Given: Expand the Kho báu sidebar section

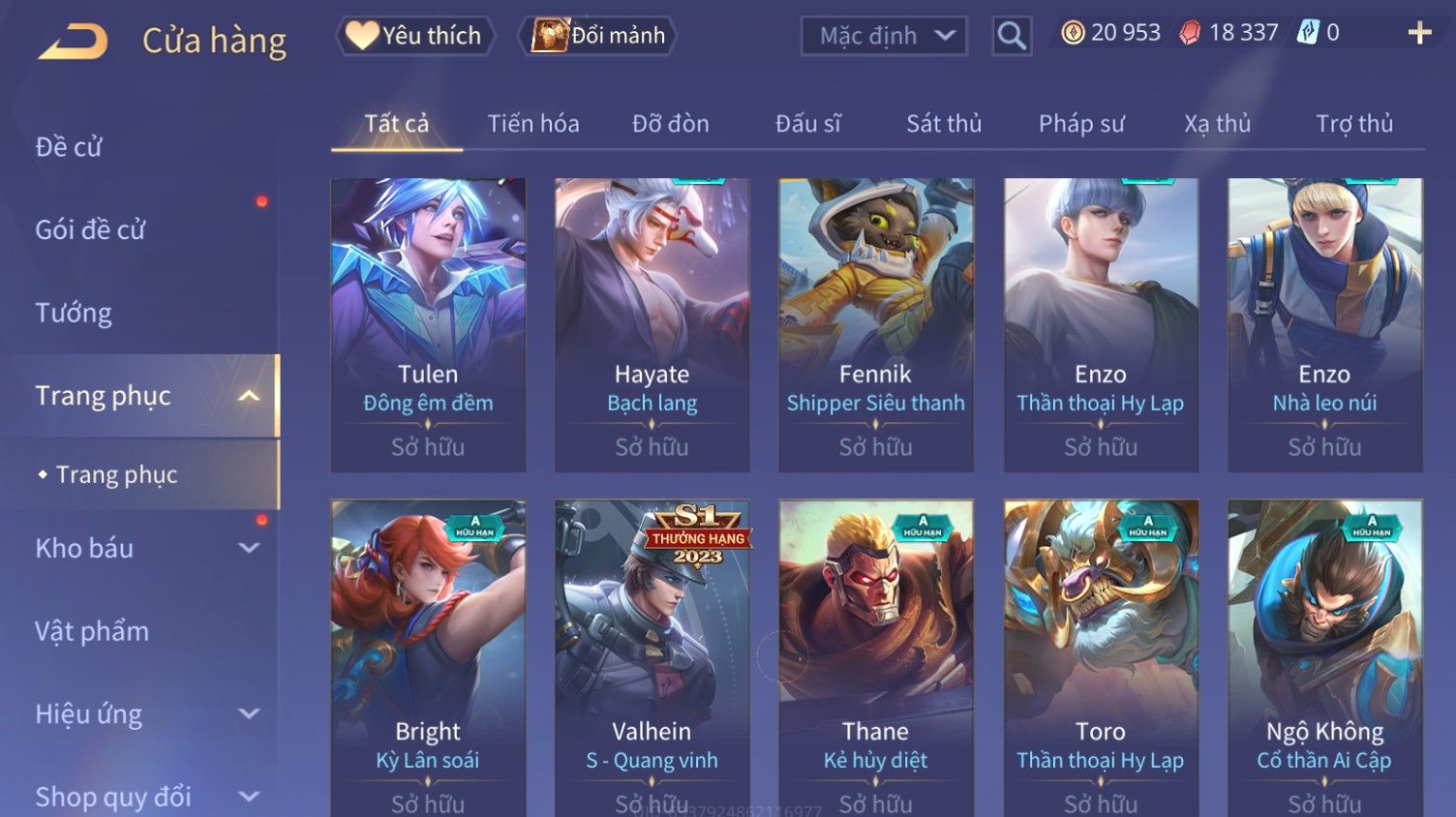Looking at the screenshot, I should click(249, 548).
